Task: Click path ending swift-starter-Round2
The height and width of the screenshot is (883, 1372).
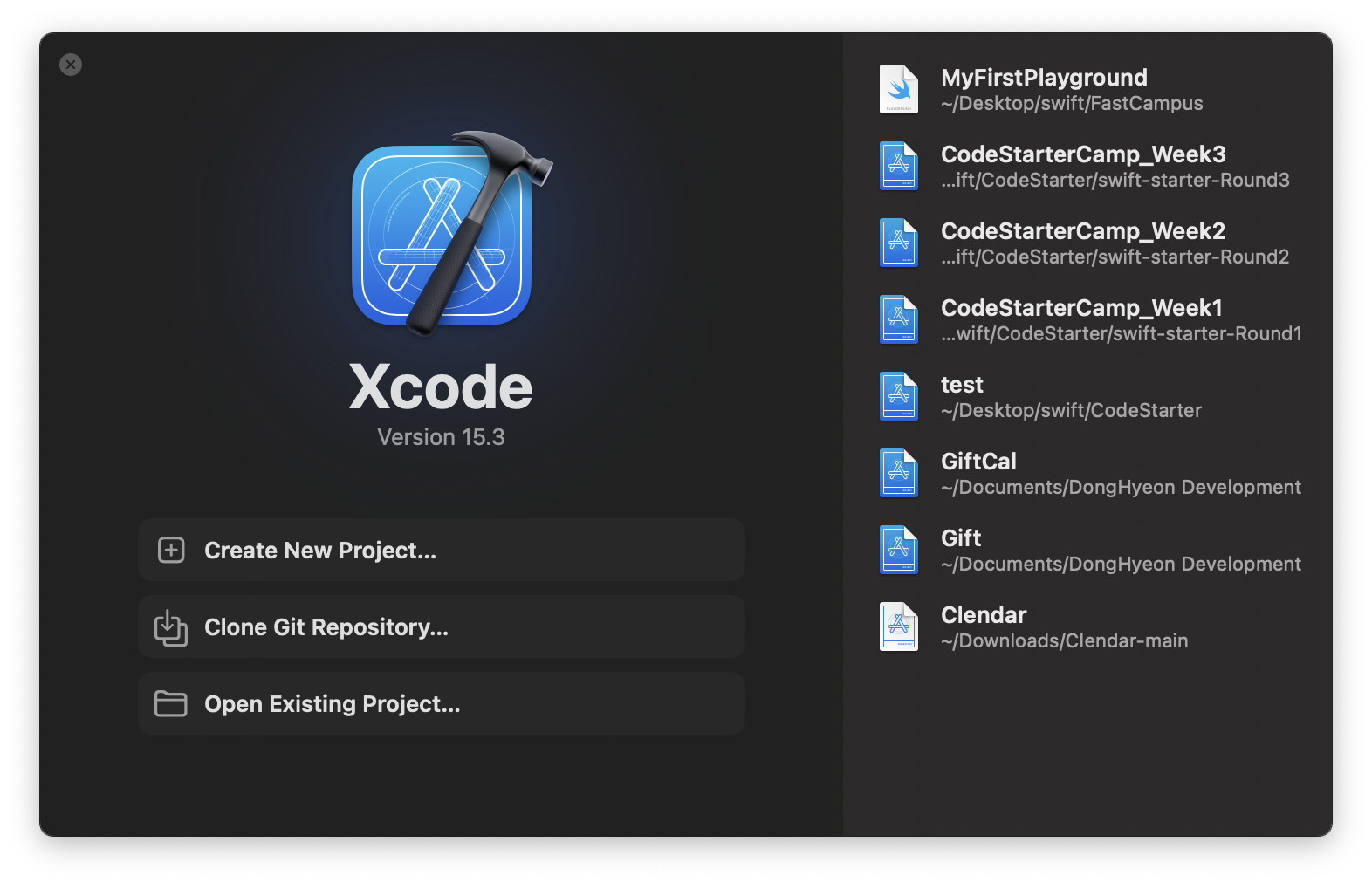Action: tap(1115, 257)
